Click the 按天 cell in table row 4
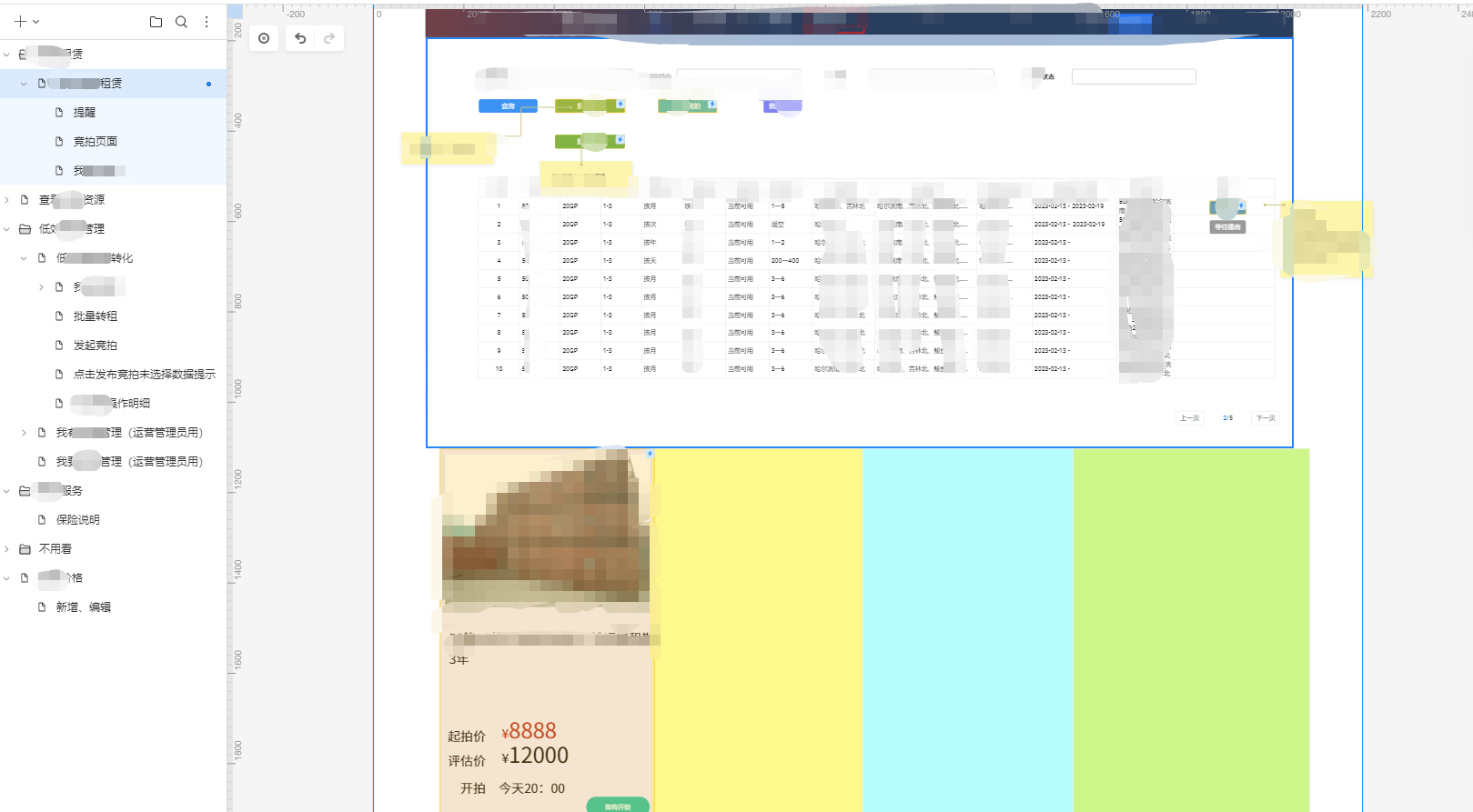 coord(650,261)
